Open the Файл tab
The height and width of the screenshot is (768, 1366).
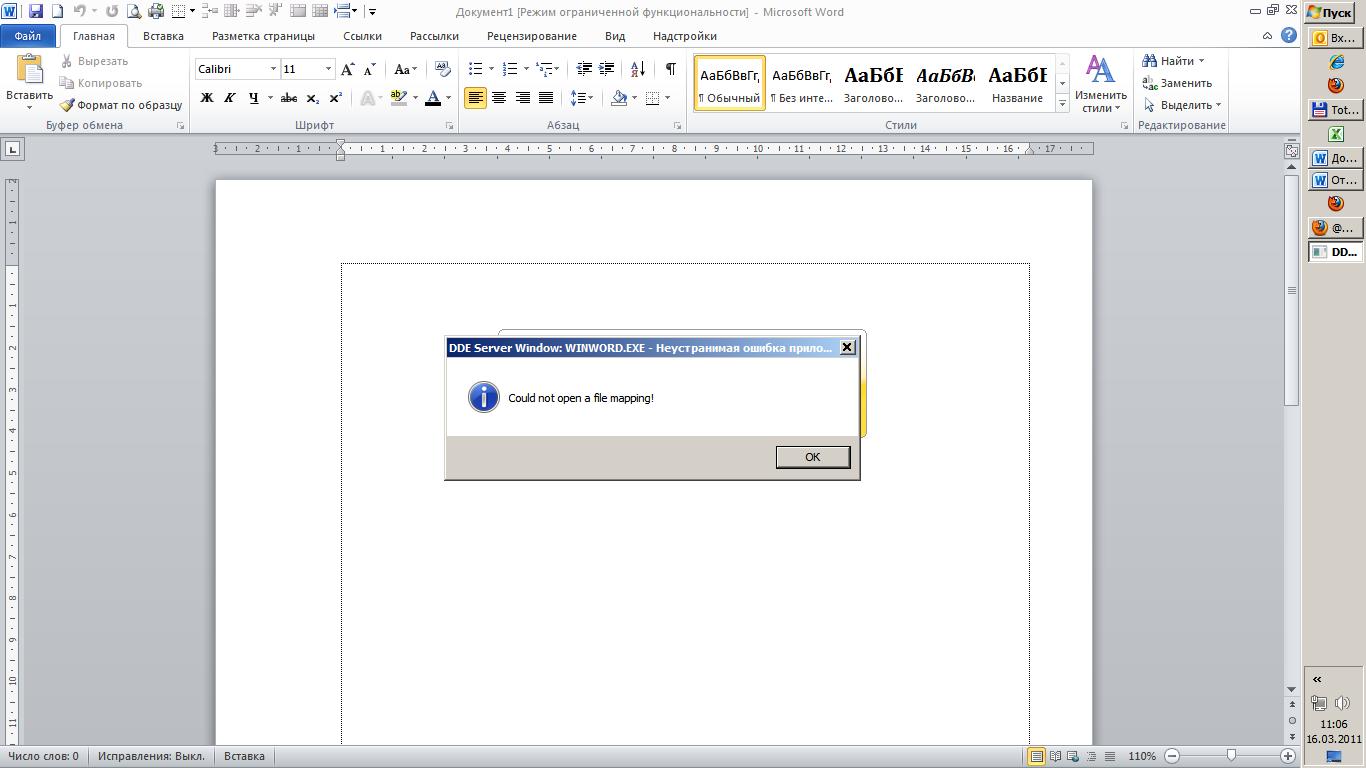pos(28,36)
